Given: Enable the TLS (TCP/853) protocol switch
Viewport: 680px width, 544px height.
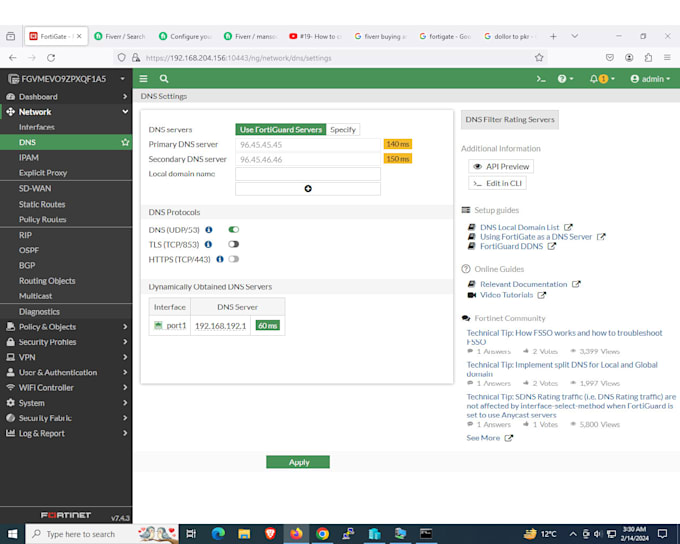Looking at the screenshot, I should point(234,244).
